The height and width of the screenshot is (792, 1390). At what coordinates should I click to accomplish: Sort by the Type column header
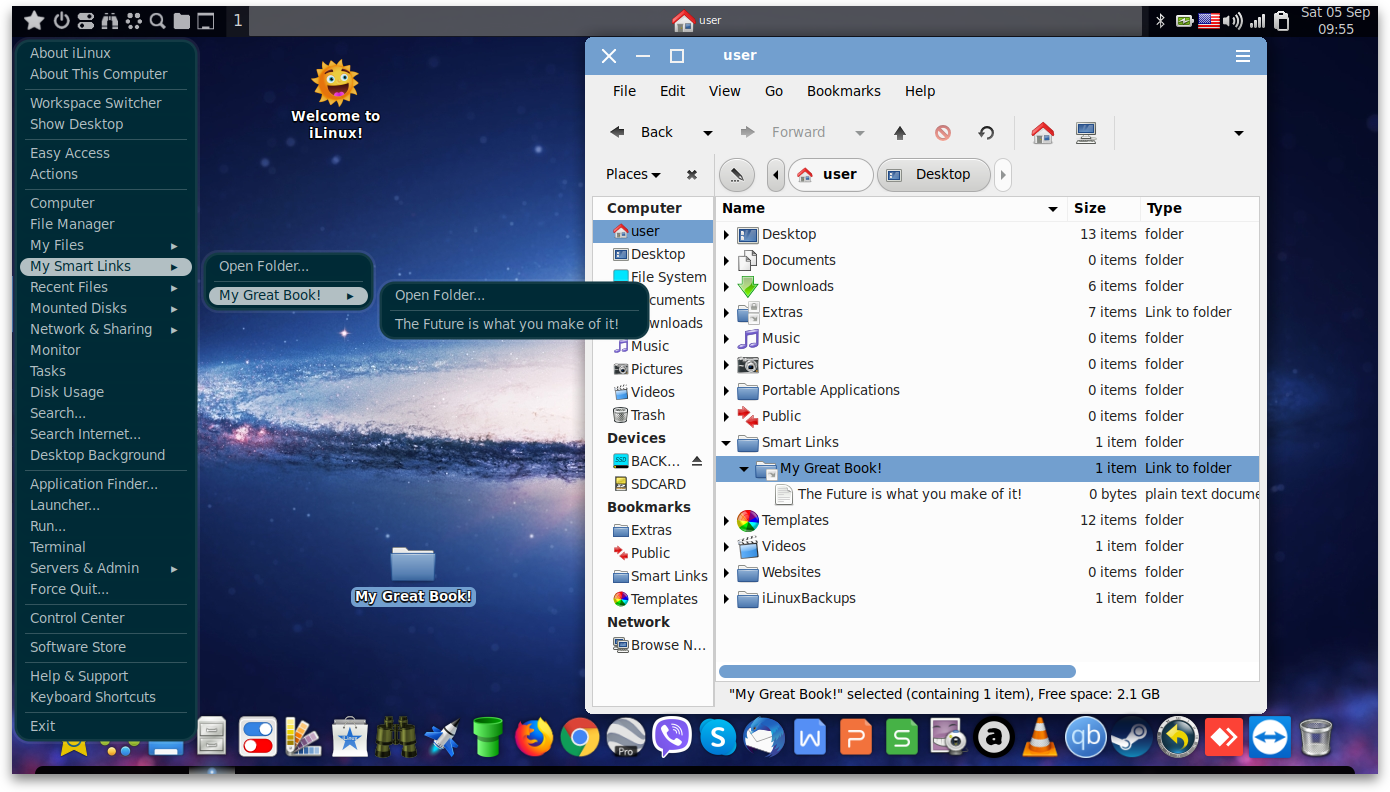[x=1199, y=208]
